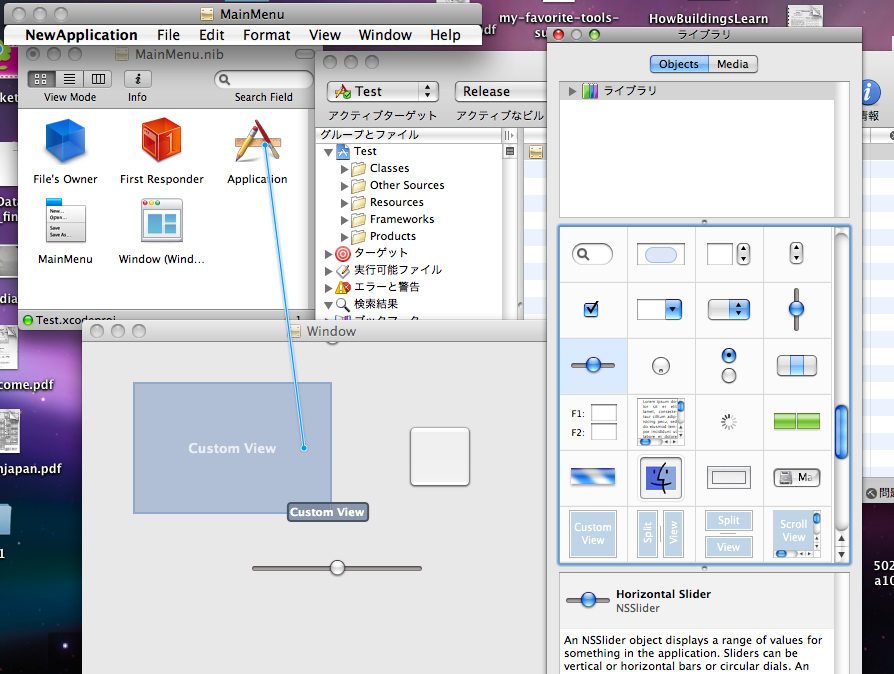Image resolution: width=894 pixels, height=674 pixels.
Task: Pick the vertical slider object in library
Action: coord(797,309)
